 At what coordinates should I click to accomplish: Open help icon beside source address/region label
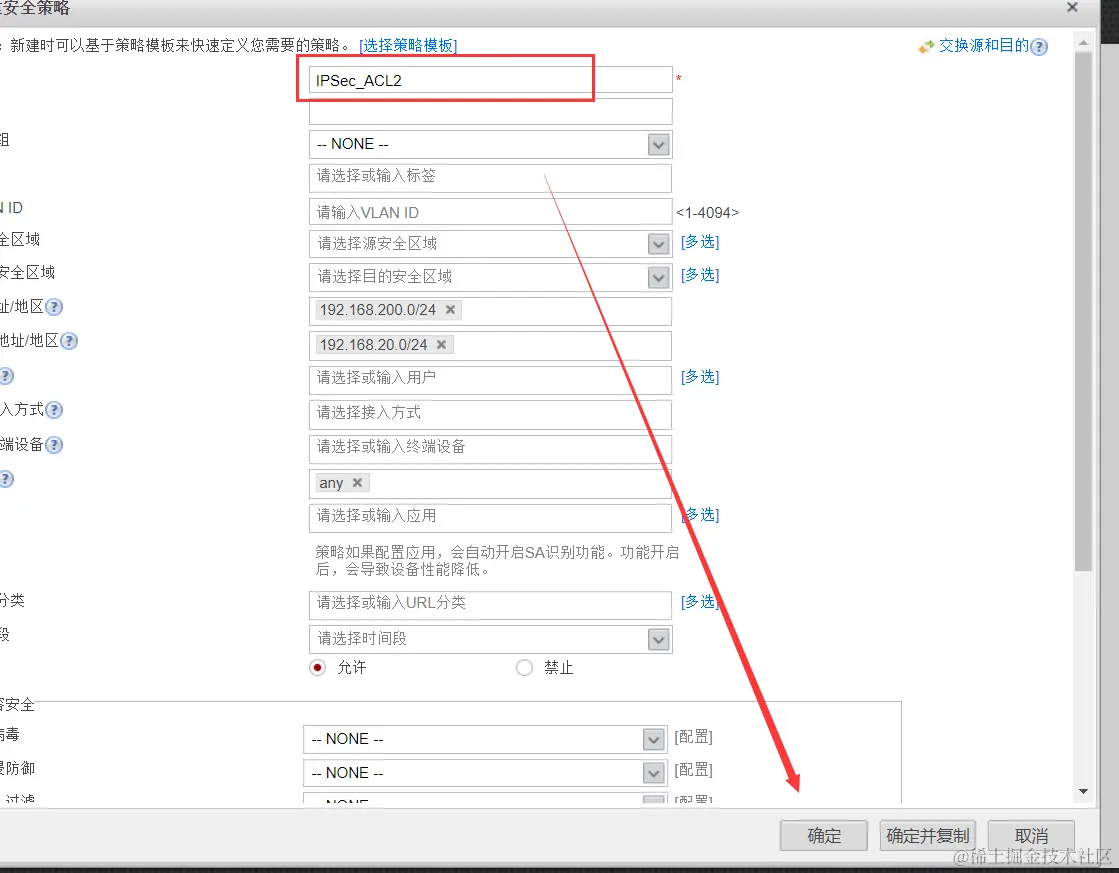click(x=54, y=308)
